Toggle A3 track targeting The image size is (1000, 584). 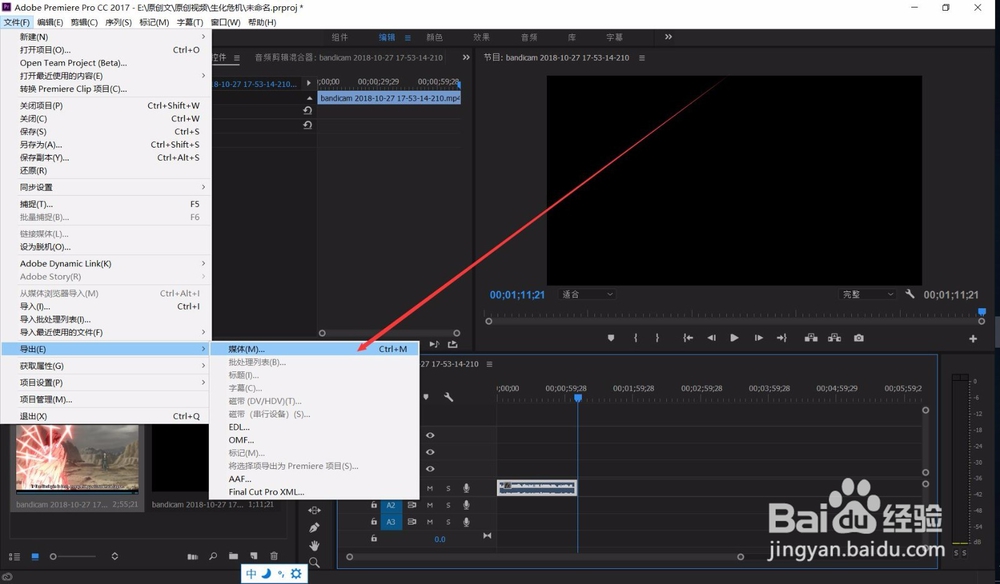[x=391, y=522]
